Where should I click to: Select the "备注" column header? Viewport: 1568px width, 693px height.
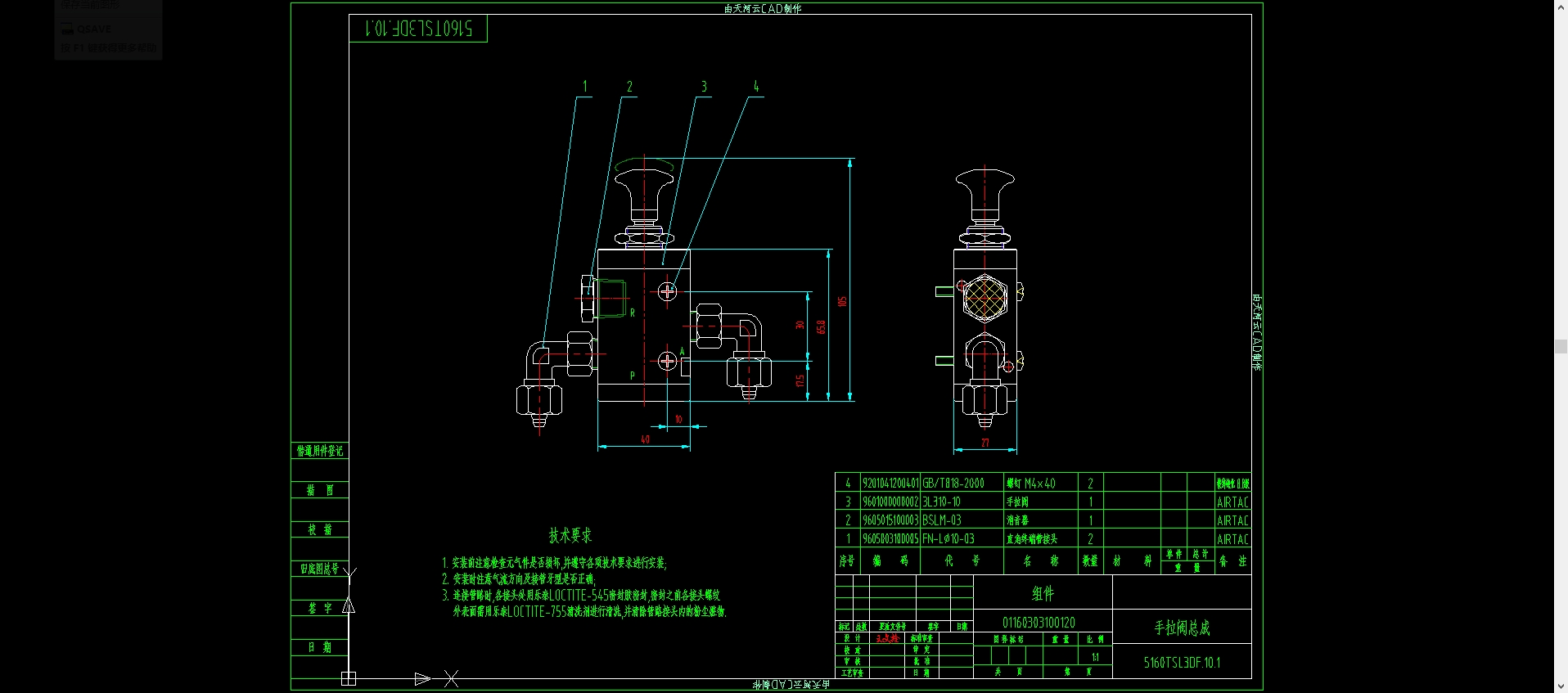(x=1232, y=561)
